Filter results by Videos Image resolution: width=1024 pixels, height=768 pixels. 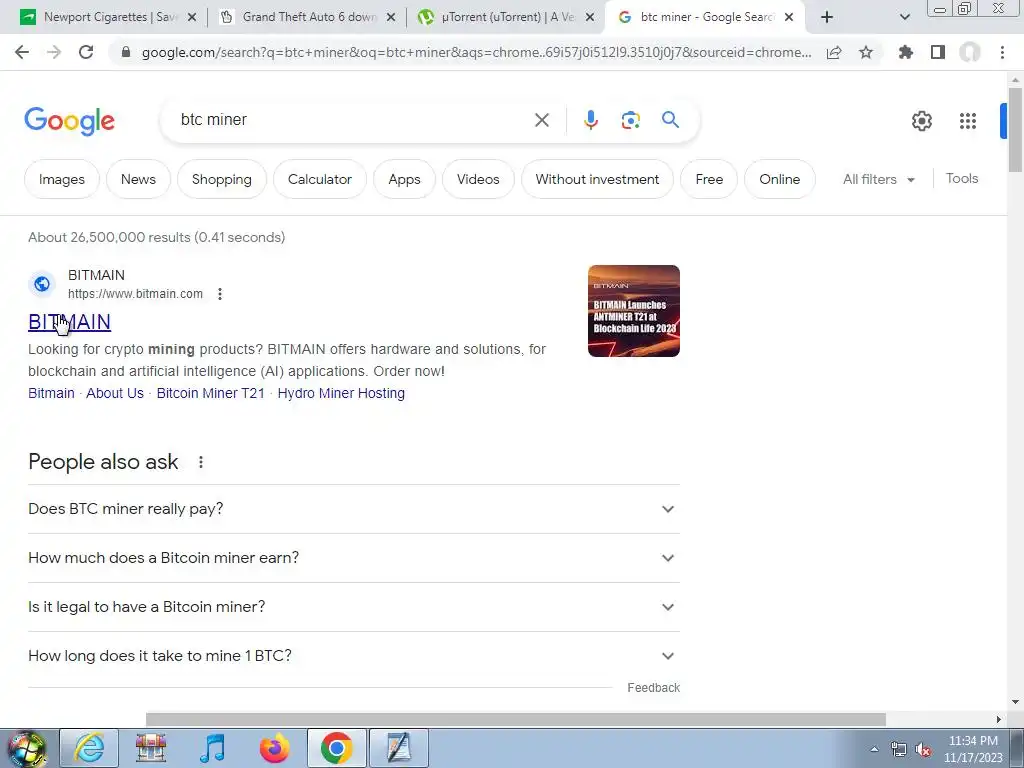pyautogui.click(x=478, y=179)
